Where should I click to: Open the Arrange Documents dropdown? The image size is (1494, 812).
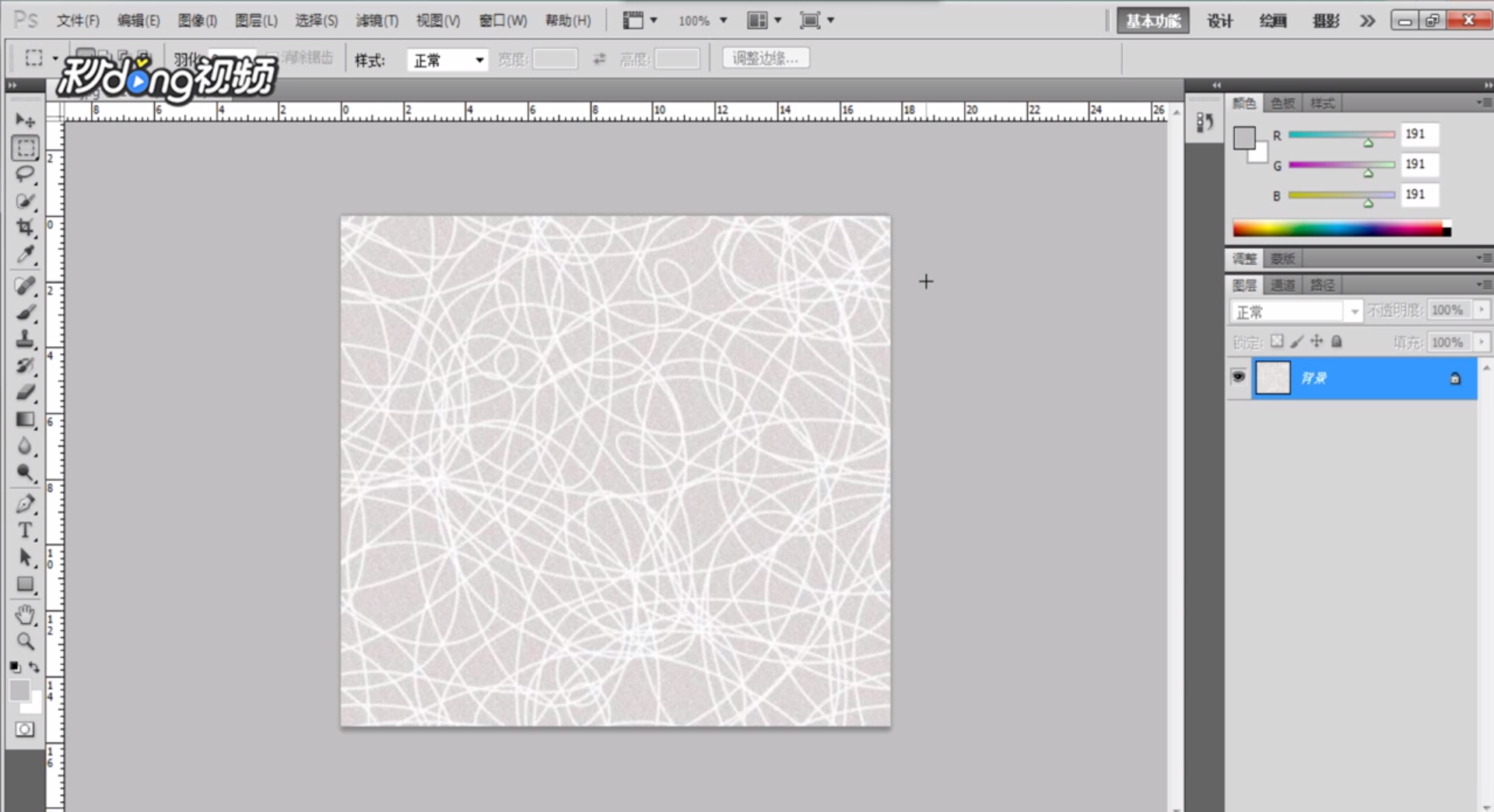coord(764,21)
